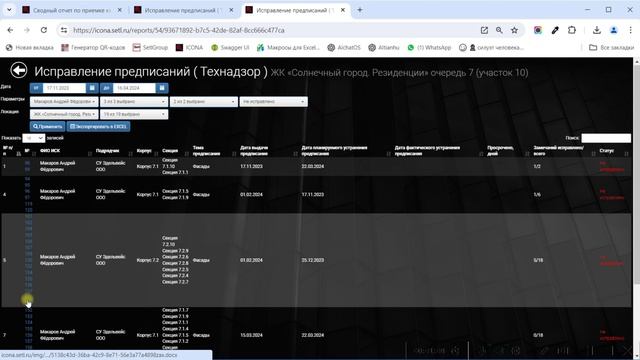Open 'Генератор QR-кодов' bookmark

click(x=93, y=48)
